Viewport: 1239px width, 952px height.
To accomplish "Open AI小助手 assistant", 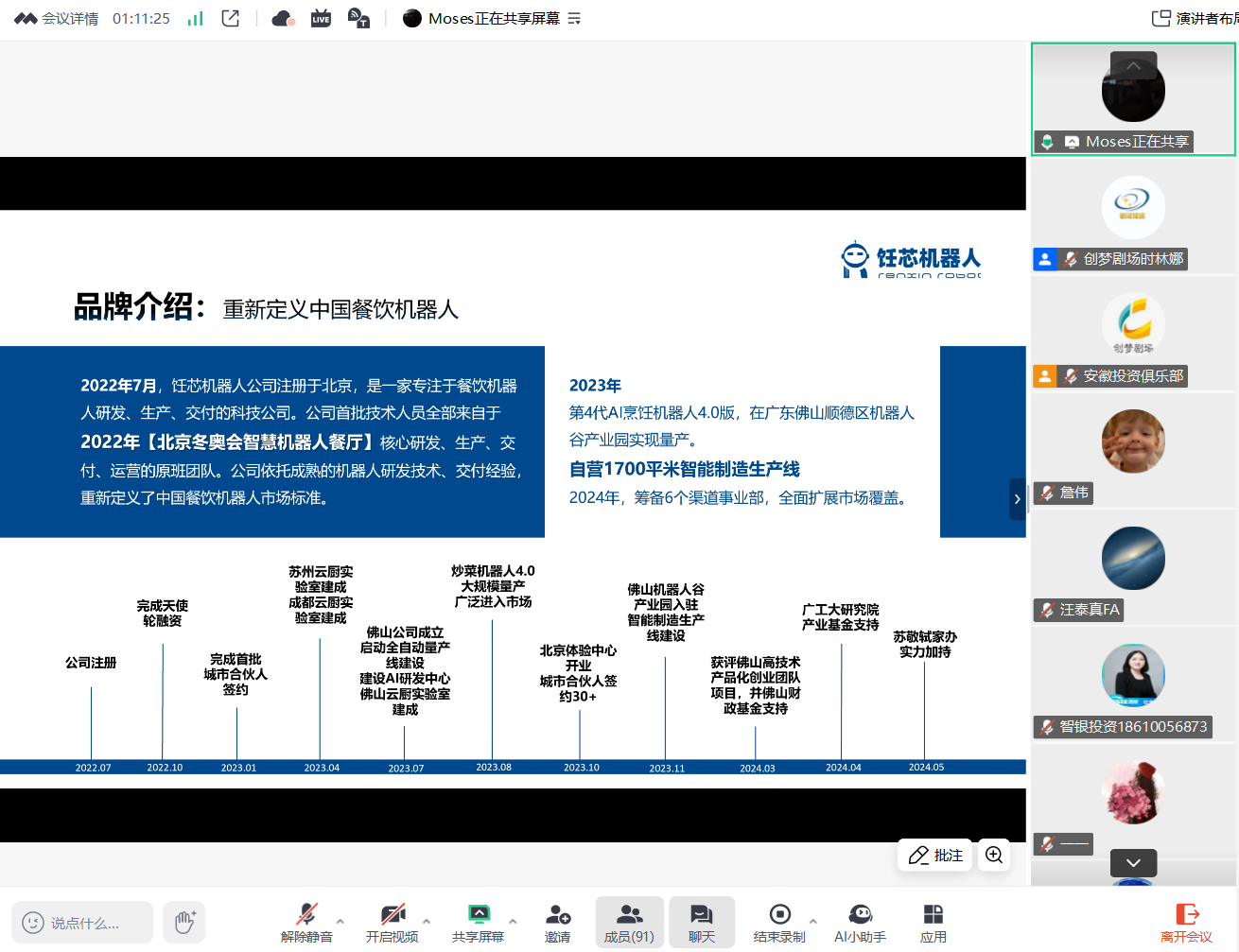I will pyautogui.click(x=860, y=922).
